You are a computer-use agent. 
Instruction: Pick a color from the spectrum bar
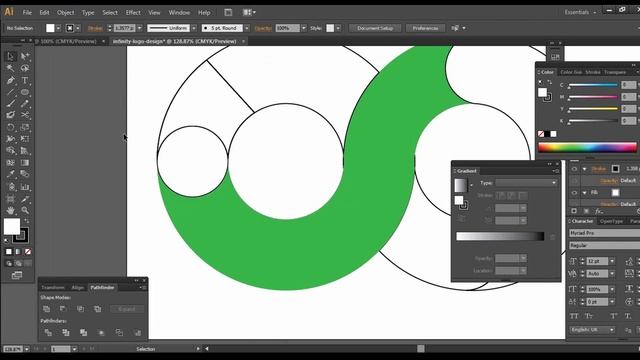[x=587, y=147]
